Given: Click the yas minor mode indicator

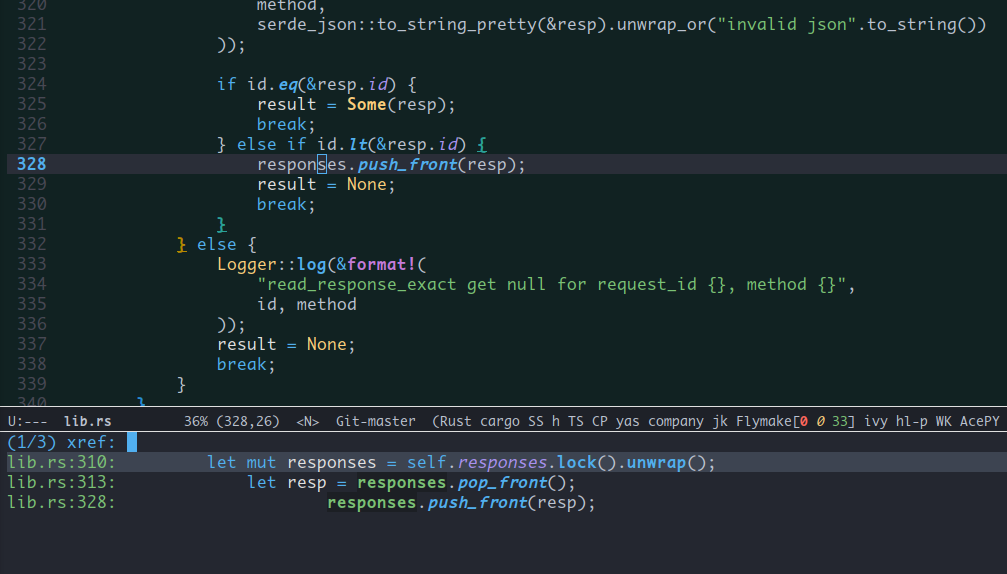Looking at the screenshot, I should pos(627,421).
